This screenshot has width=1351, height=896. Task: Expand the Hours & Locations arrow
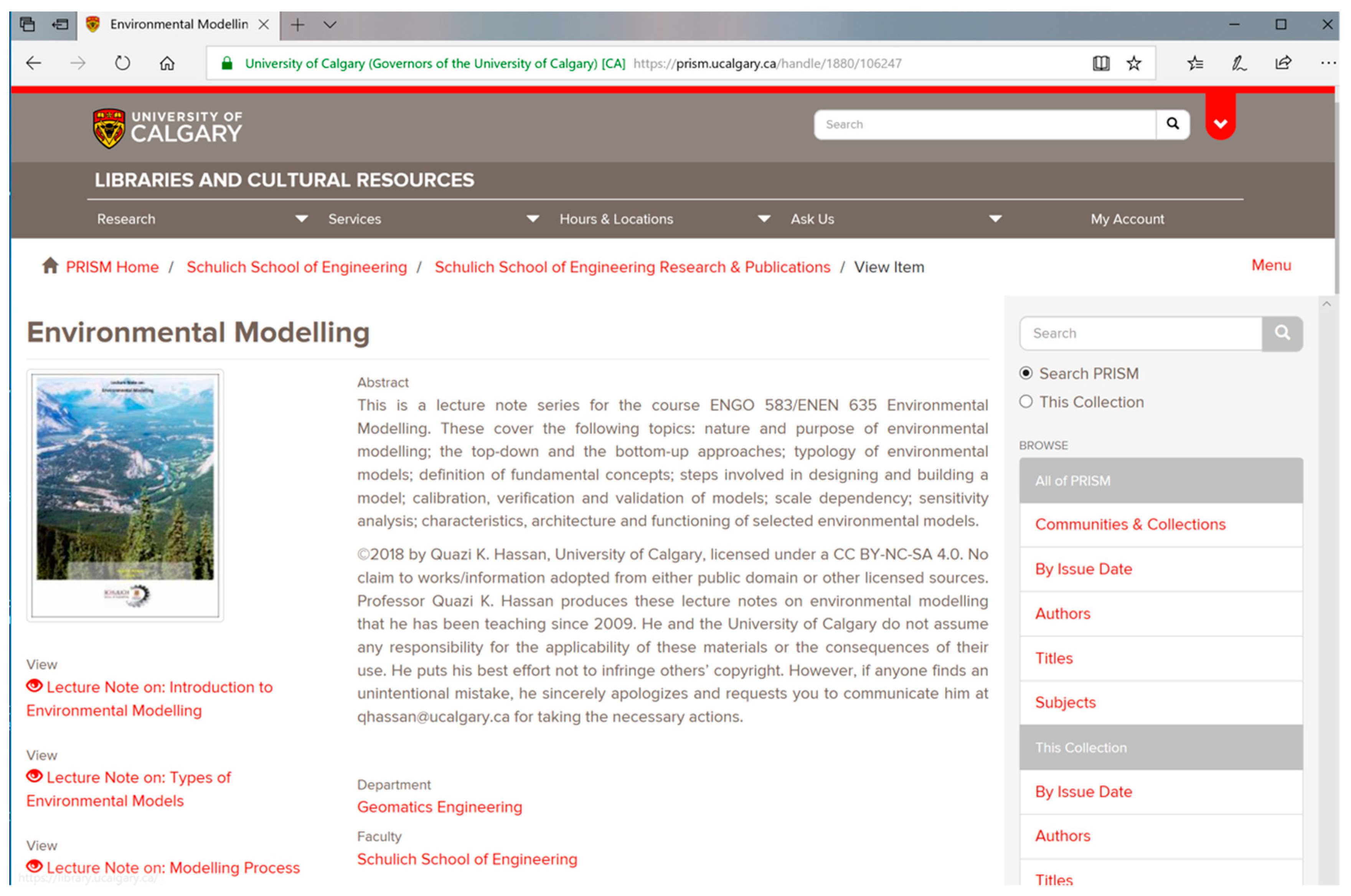[x=764, y=219]
